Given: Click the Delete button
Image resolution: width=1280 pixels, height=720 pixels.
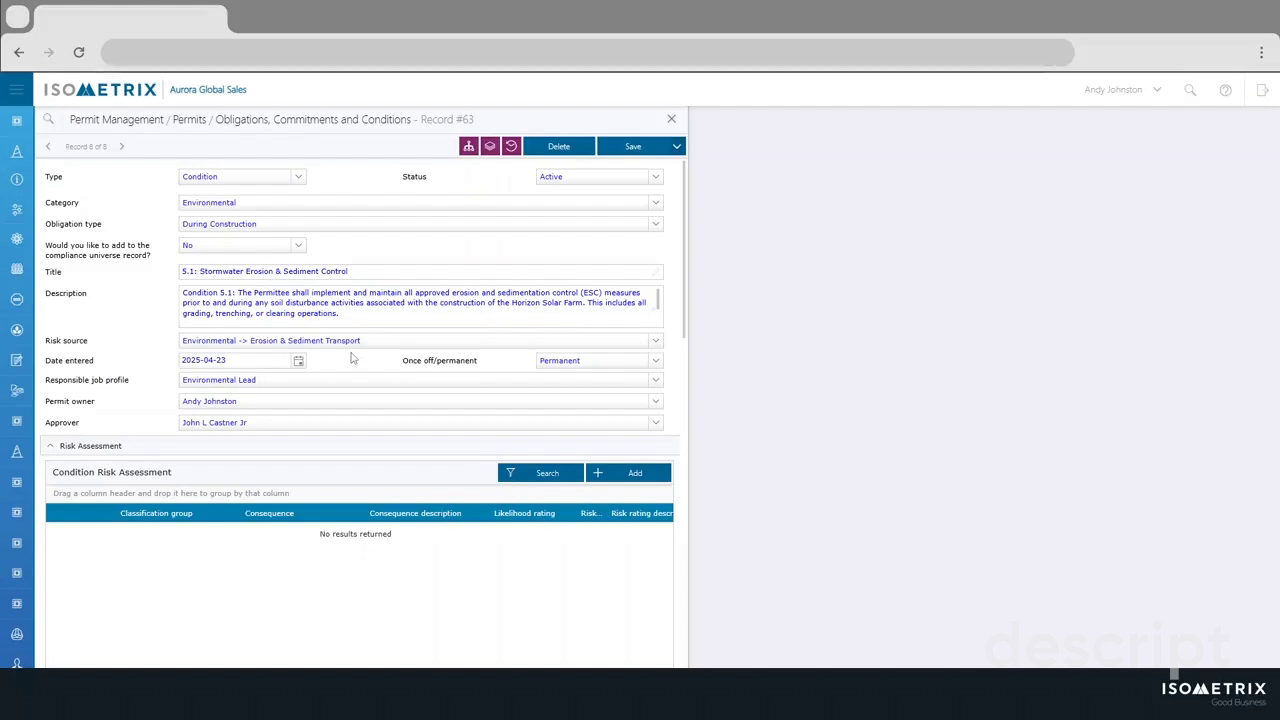Looking at the screenshot, I should [x=559, y=146].
